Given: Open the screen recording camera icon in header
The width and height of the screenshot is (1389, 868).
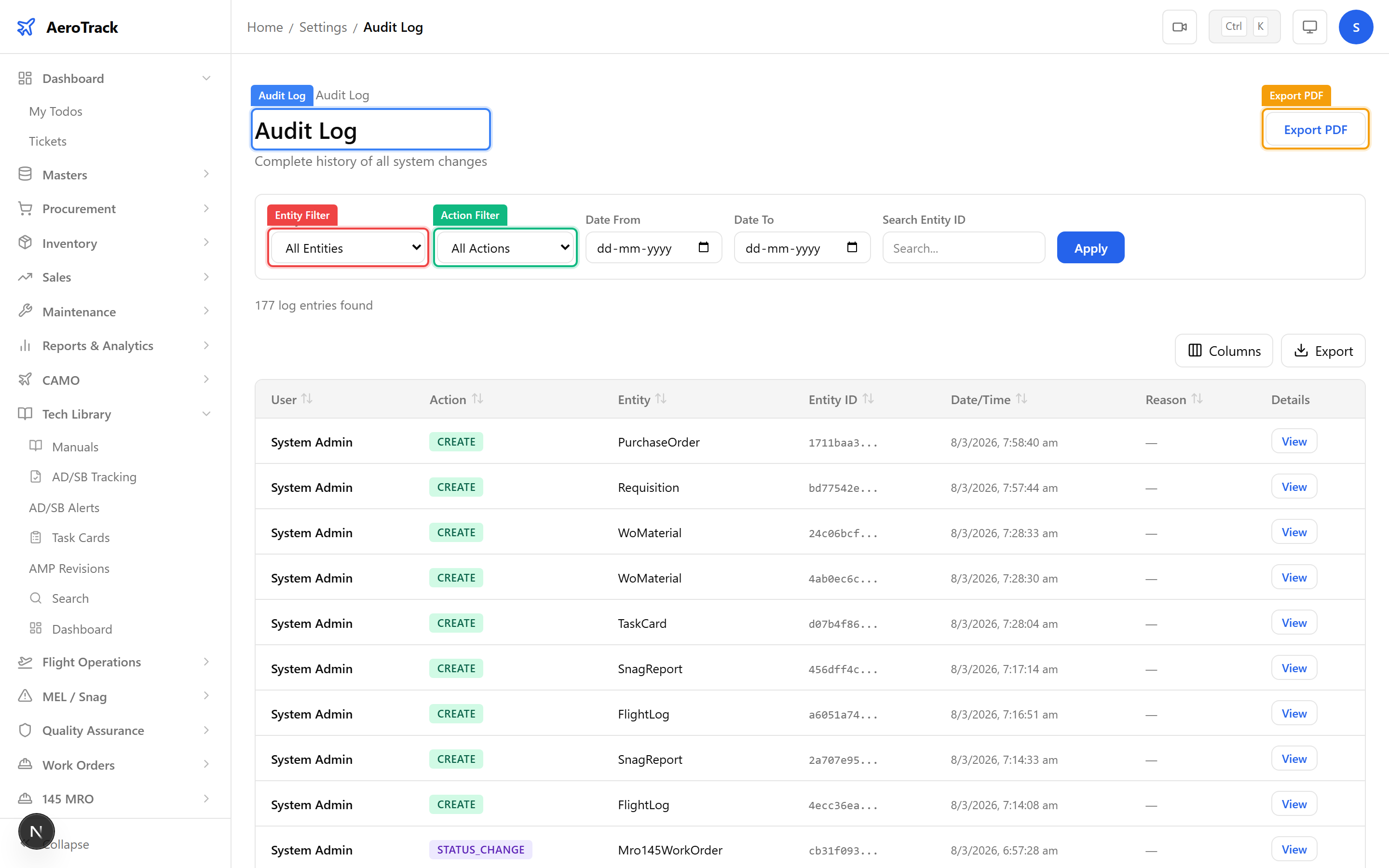Looking at the screenshot, I should [1180, 27].
